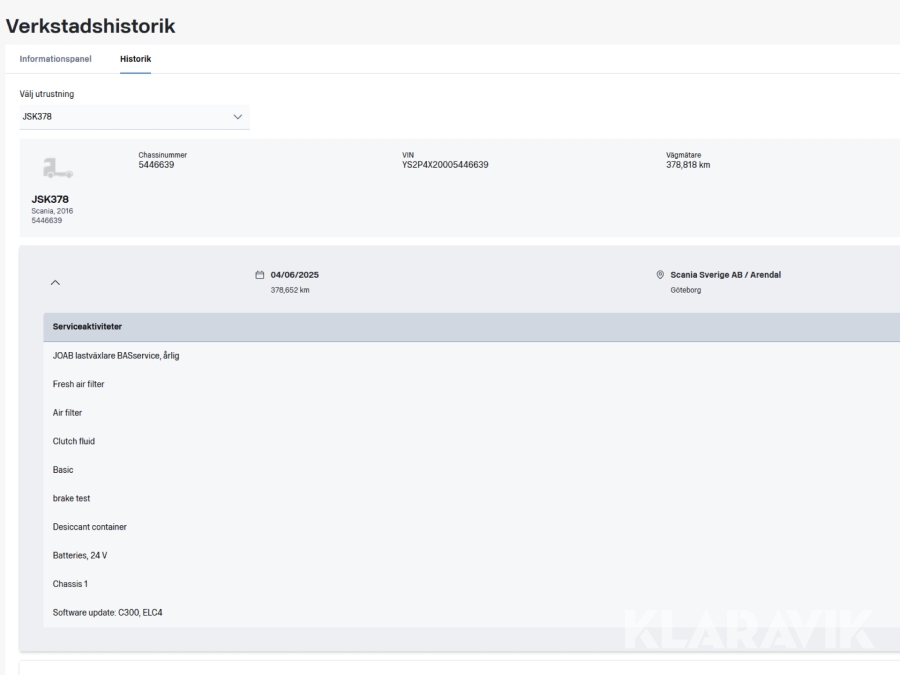Click the brake test activity row

(x=72, y=498)
